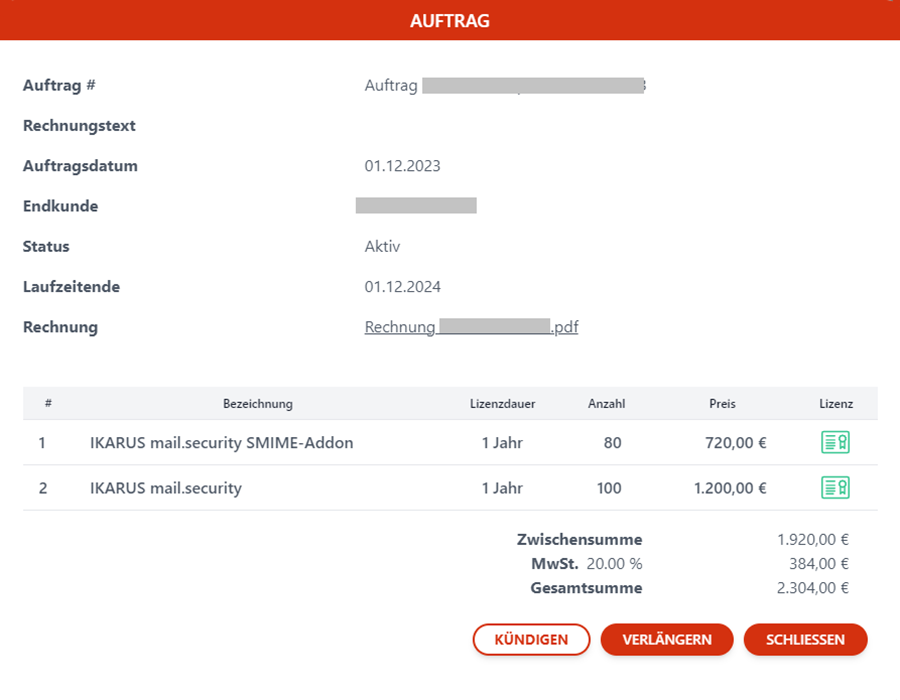The width and height of the screenshot is (900, 700).
Task: Click the 1.200,00 € price cell
Action: tap(730, 488)
